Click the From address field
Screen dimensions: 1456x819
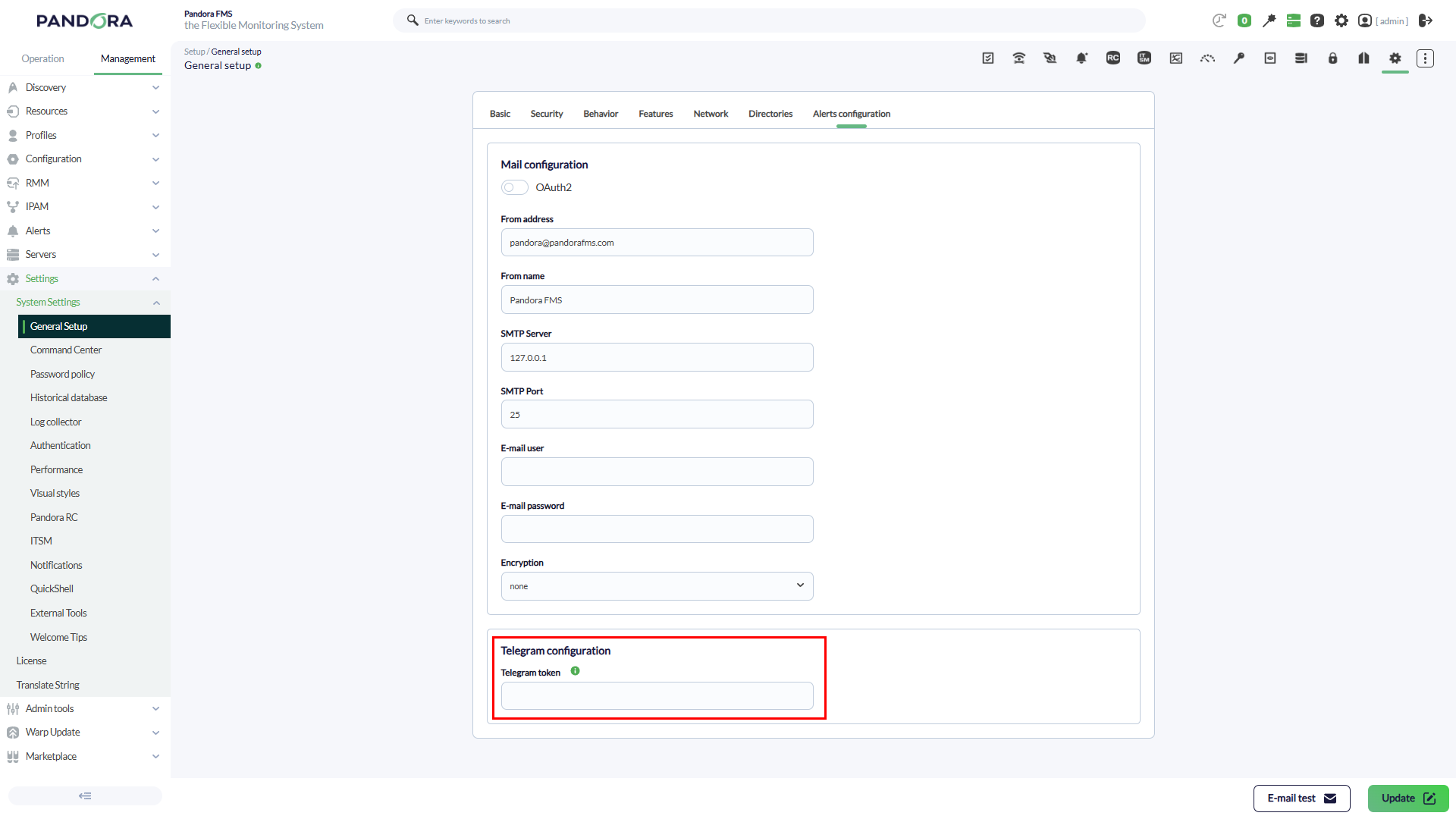coord(657,243)
